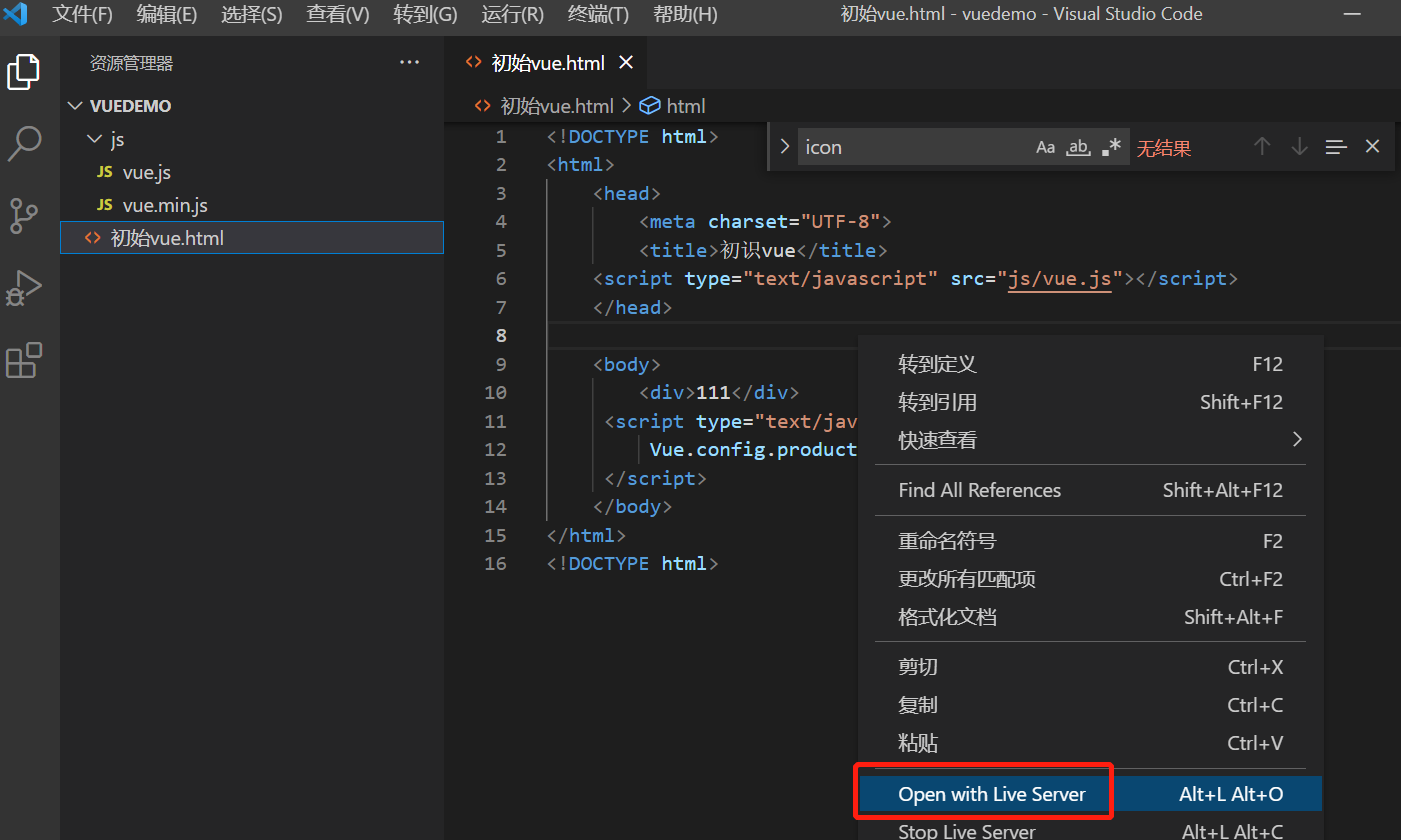Click the 111 text in div
The width and height of the screenshot is (1401, 840).
(x=713, y=393)
